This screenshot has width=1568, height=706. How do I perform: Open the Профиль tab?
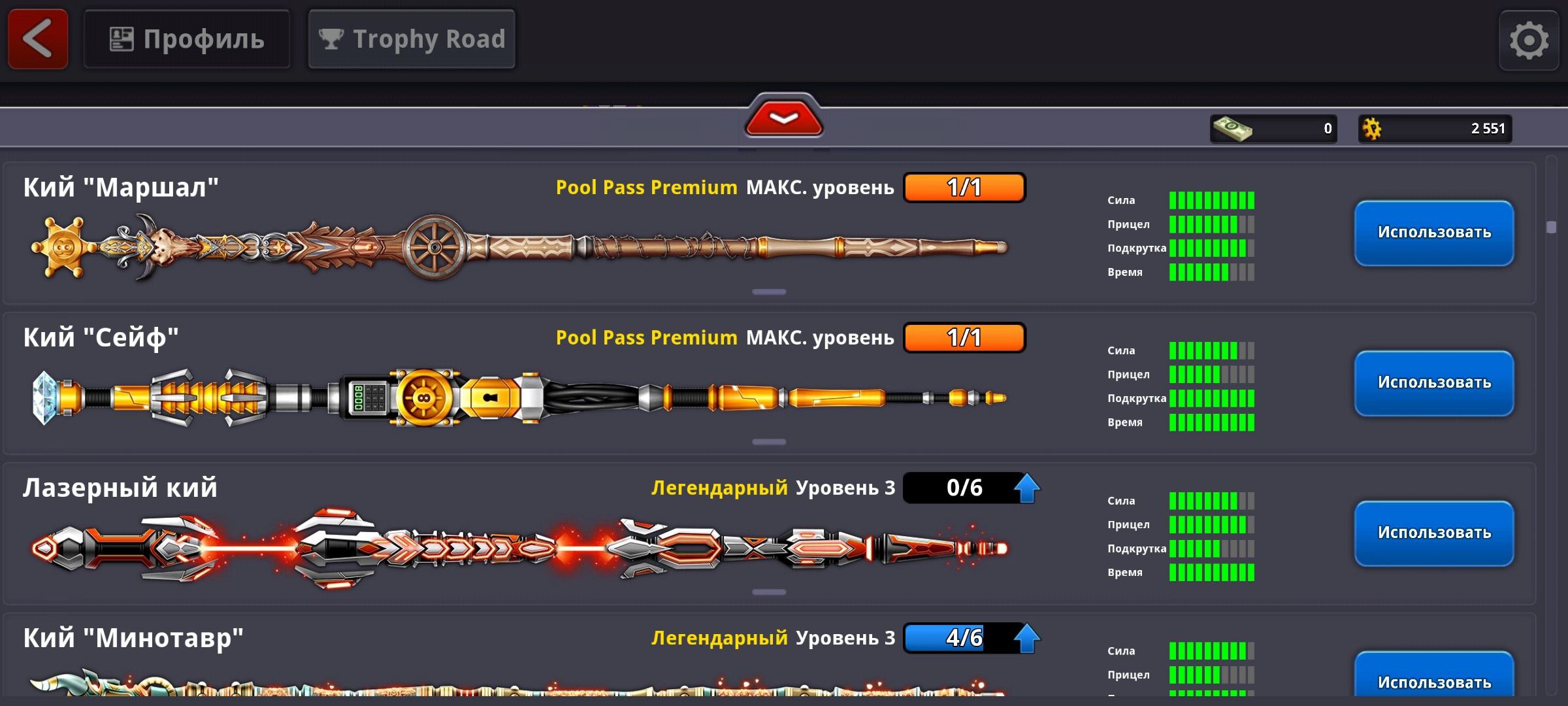pyautogui.click(x=187, y=39)
